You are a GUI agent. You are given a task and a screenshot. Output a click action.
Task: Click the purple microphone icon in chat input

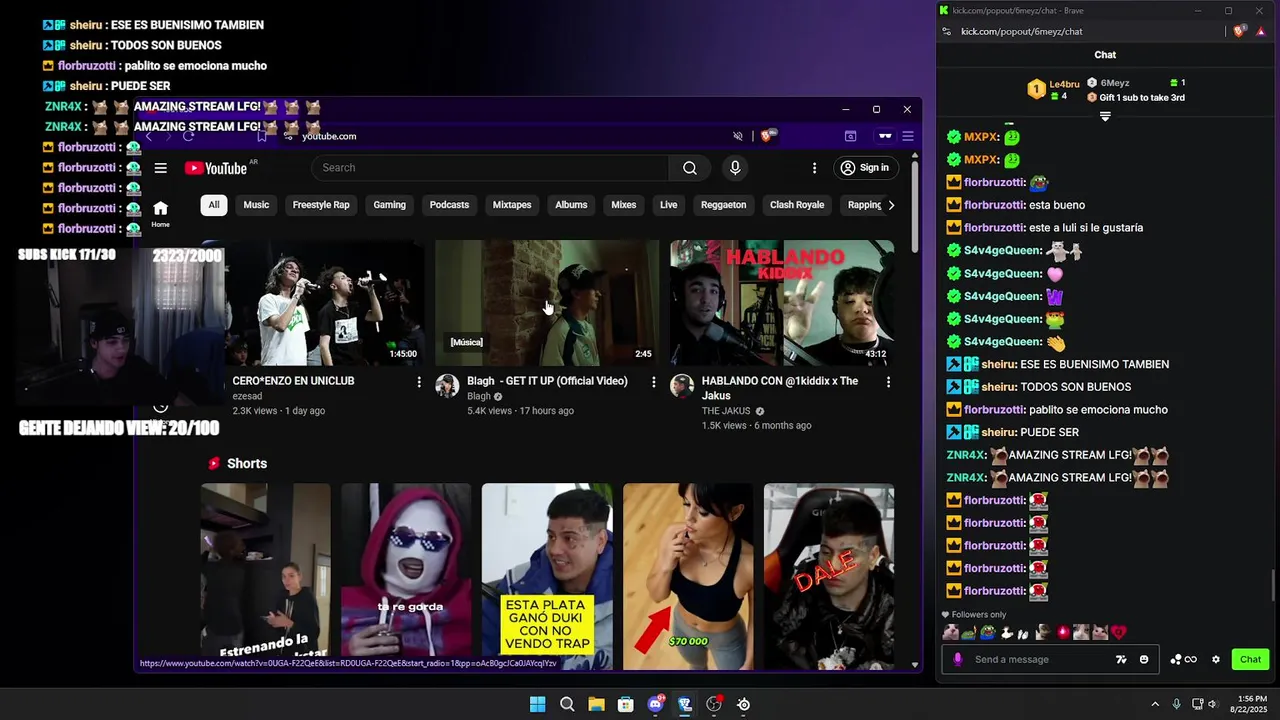[958, 659]
